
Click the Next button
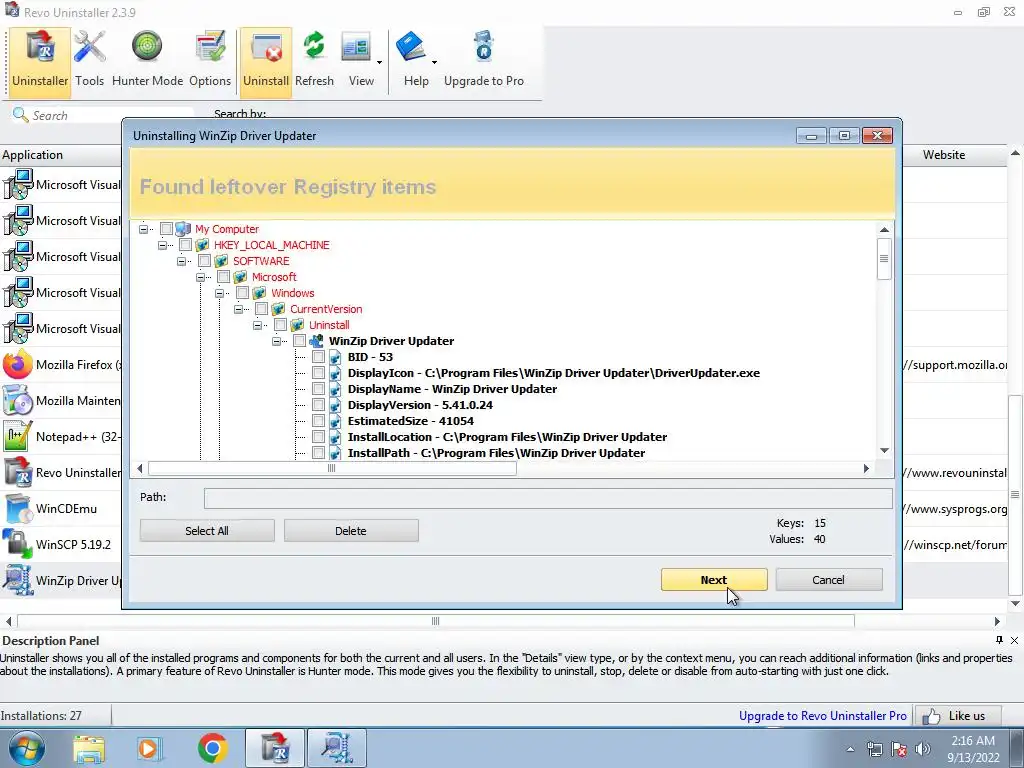pyautogui.click(x=714, y=580)
